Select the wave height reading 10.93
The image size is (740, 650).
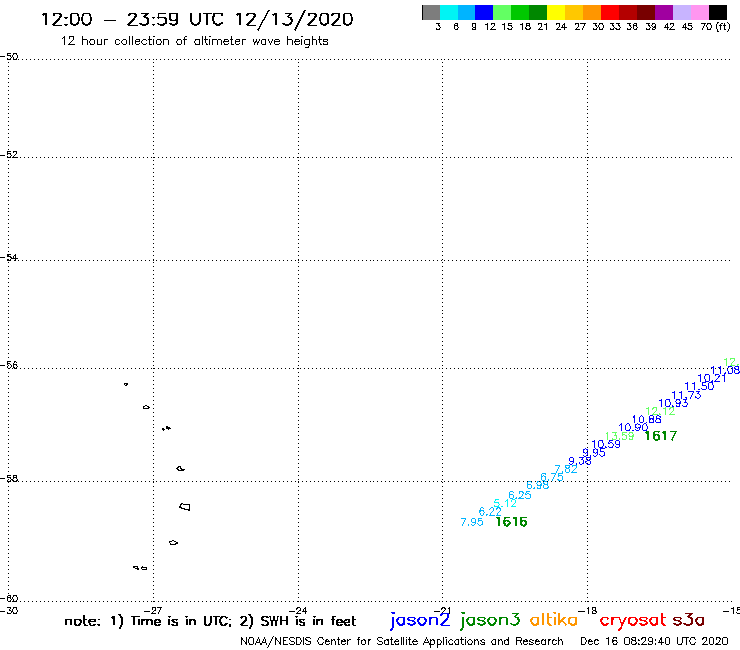[673, 403]
